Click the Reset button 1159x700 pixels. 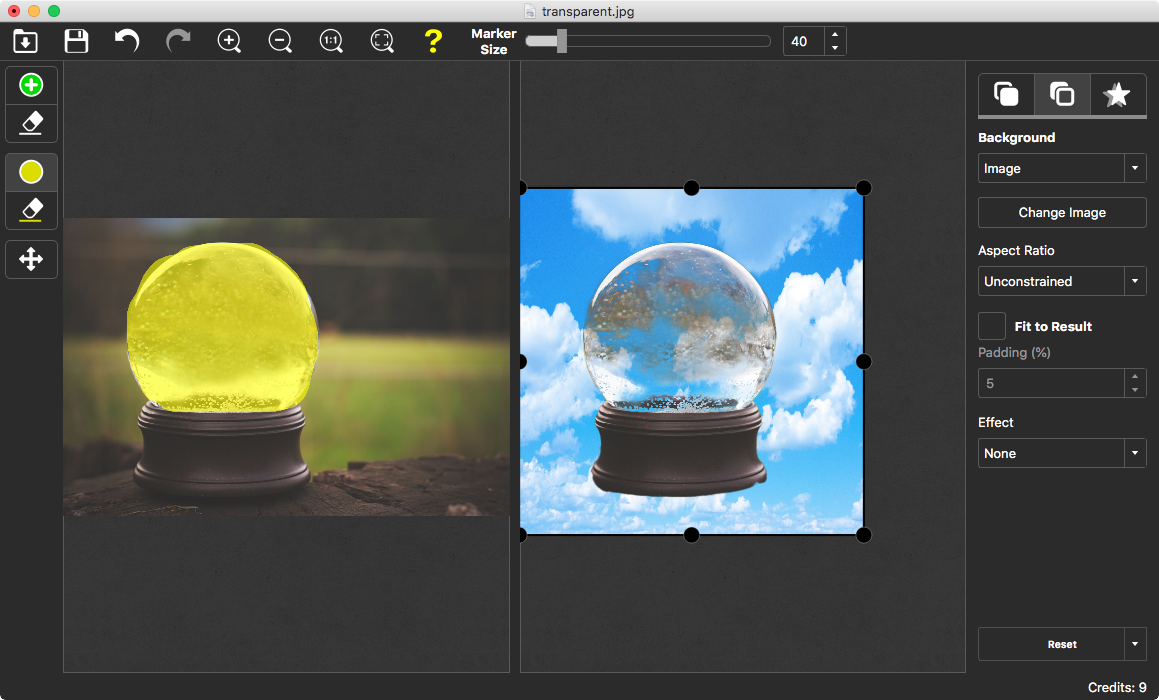[1050, 644]
